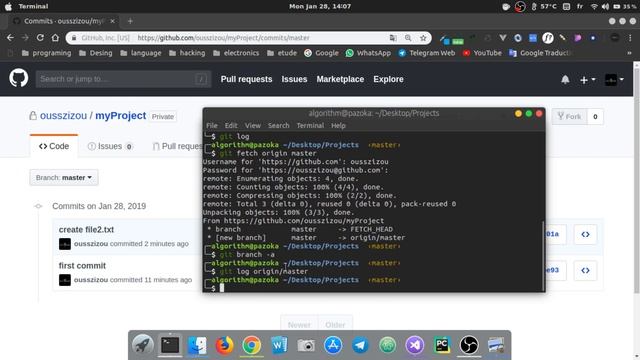Open the etude bookmarks folder
640x360 pixels.
(282, 53)
